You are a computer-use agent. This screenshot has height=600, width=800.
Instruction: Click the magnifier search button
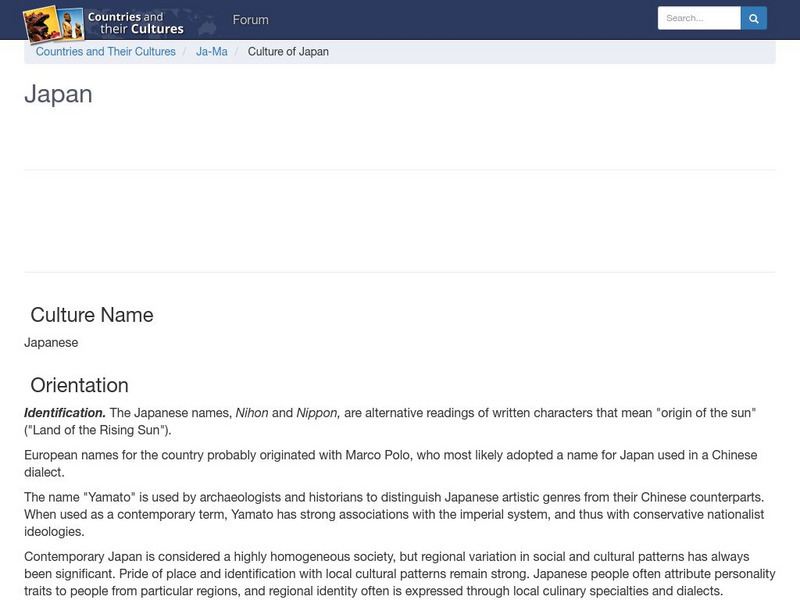(754, 18)
